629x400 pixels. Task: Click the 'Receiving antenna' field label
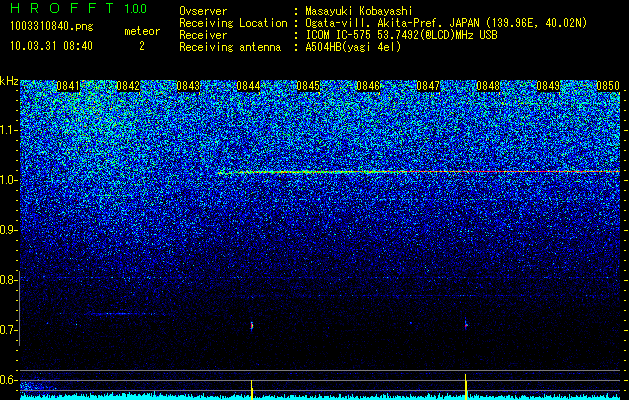(x=230, y=47)
